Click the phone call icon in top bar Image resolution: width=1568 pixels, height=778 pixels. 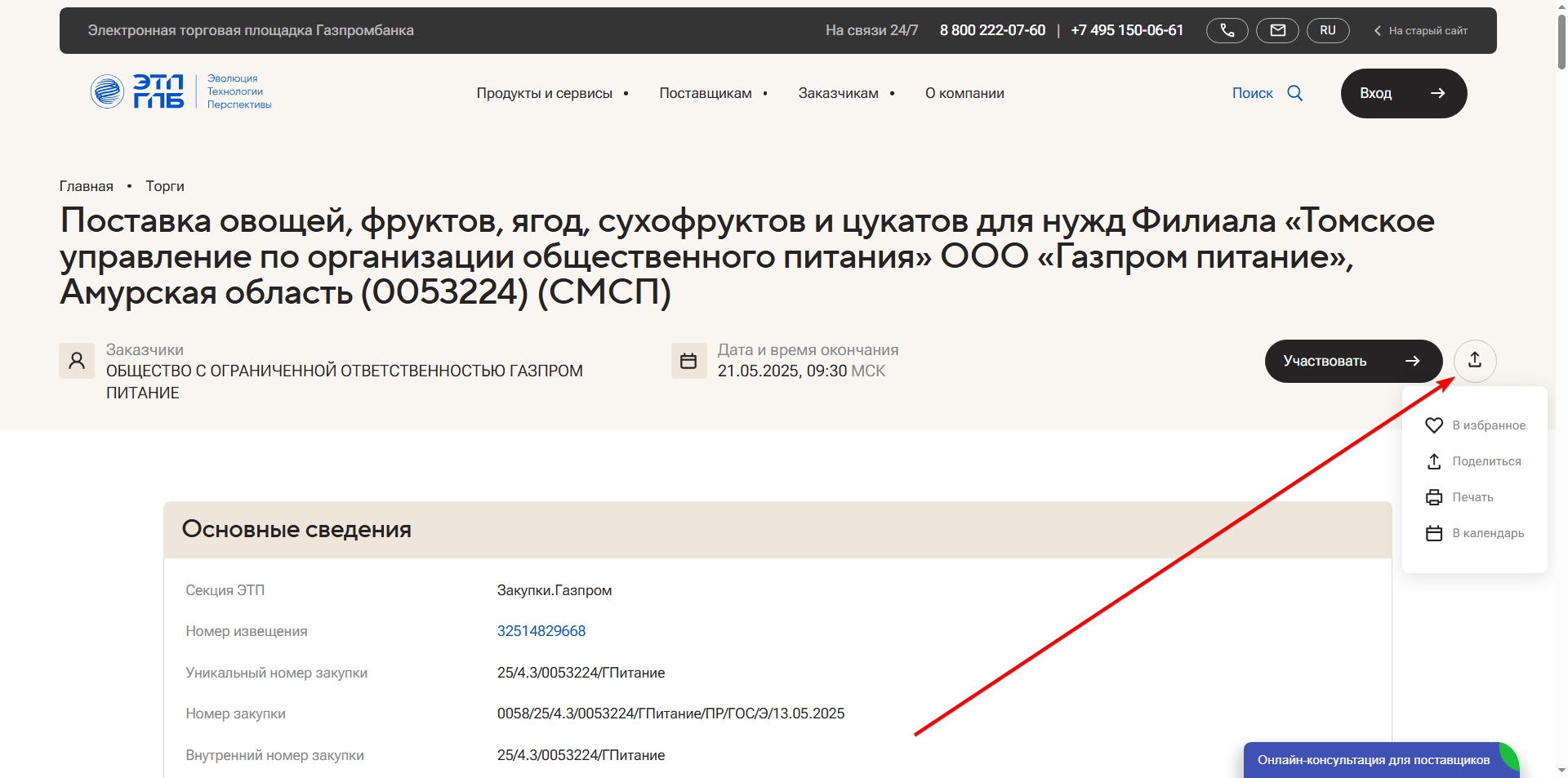click(1227, 30)
